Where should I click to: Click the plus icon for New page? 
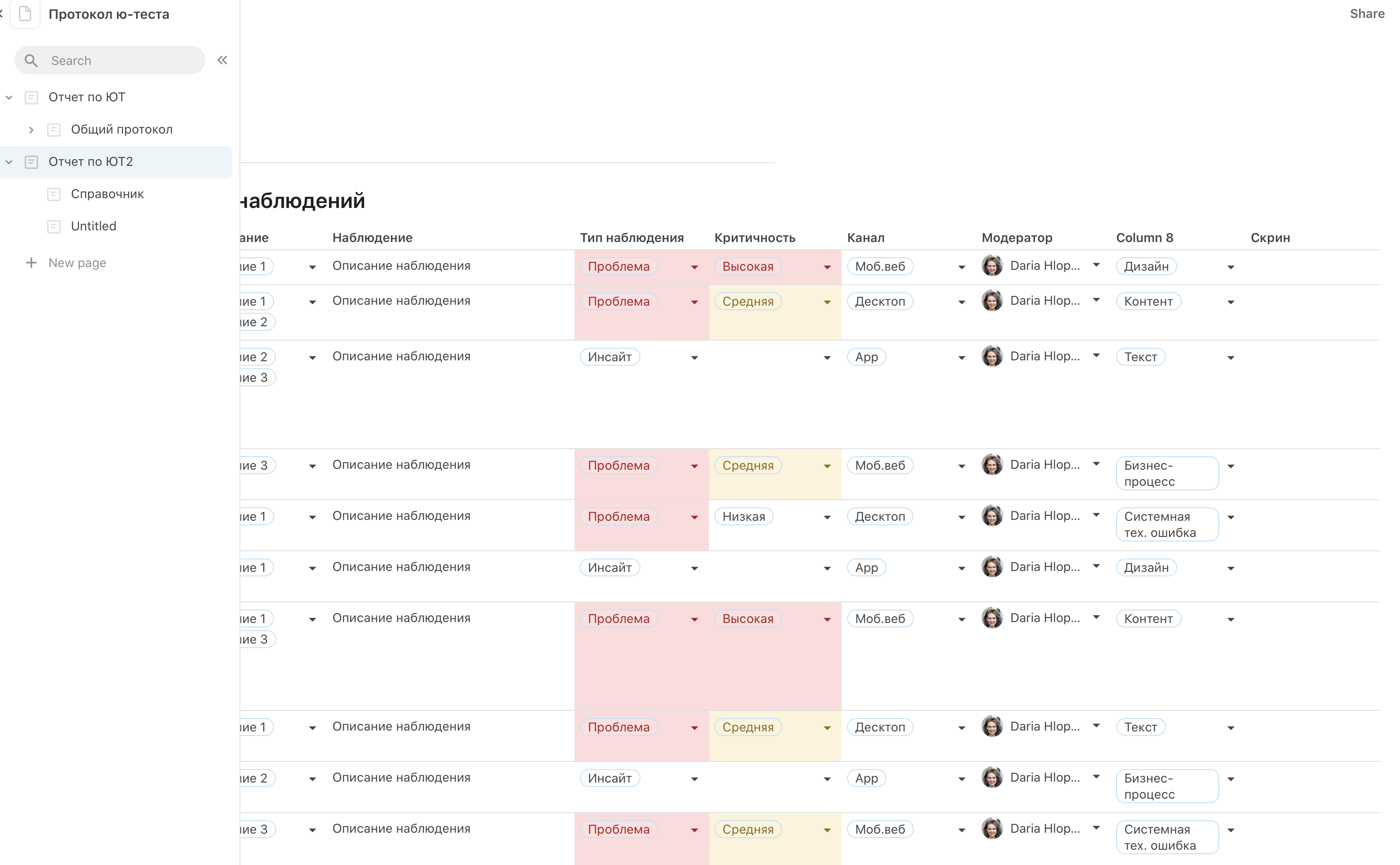tap(31, 263)
